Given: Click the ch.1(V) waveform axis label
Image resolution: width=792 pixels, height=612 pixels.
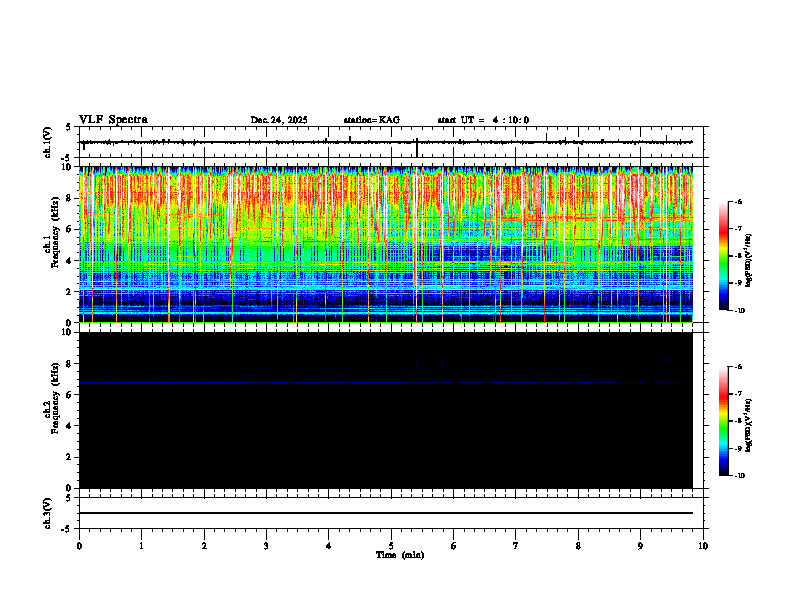Looking at the screenshot, I should point(47,142).
